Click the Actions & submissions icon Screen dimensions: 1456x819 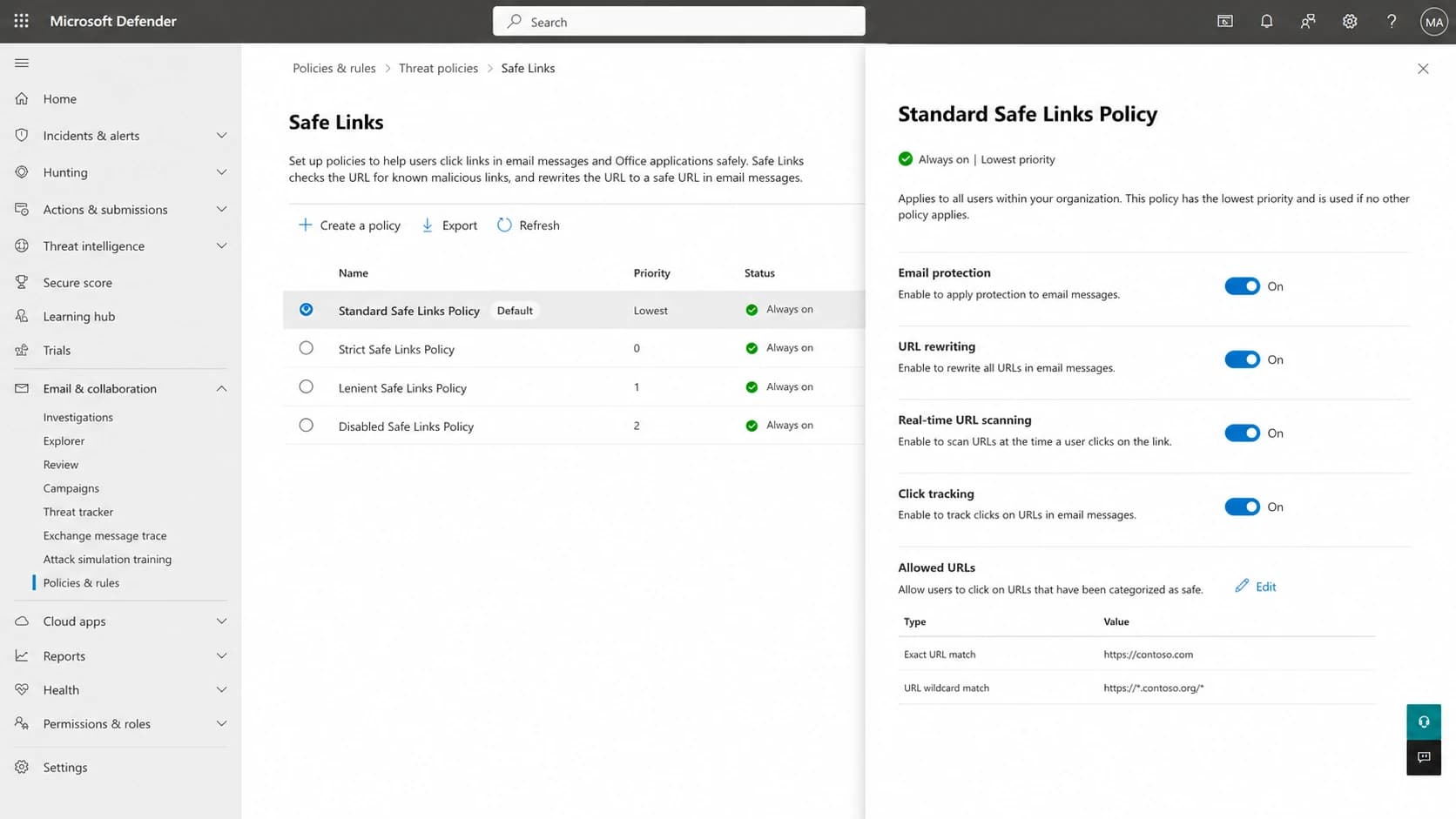click(x=22, y=209)
